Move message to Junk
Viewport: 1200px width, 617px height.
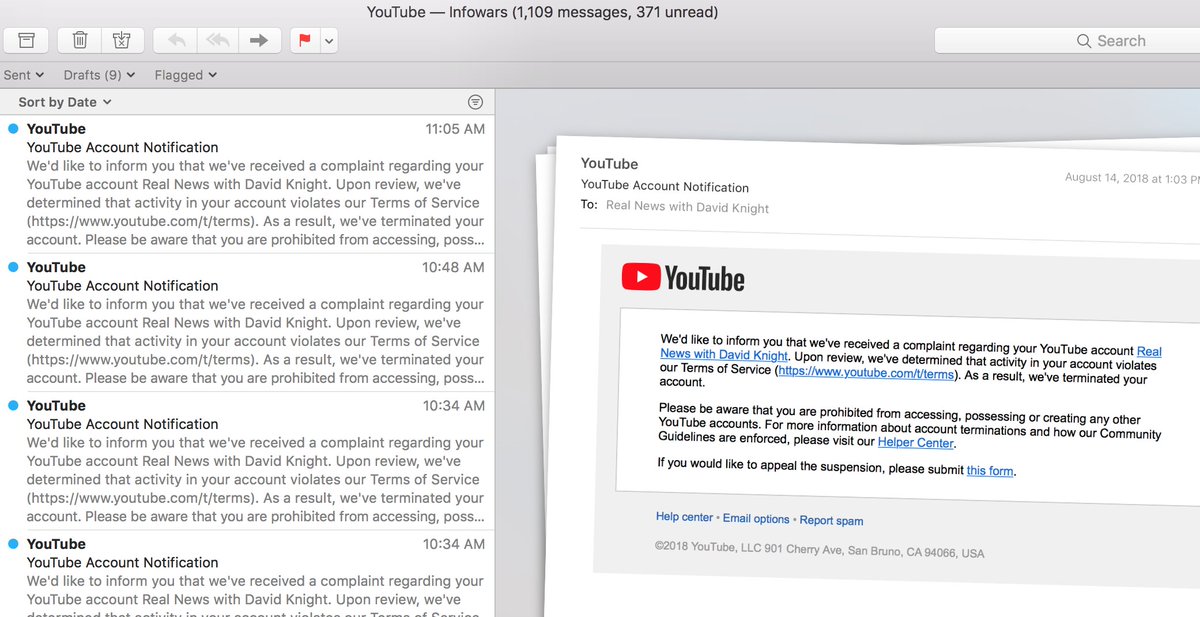[122, 40]
